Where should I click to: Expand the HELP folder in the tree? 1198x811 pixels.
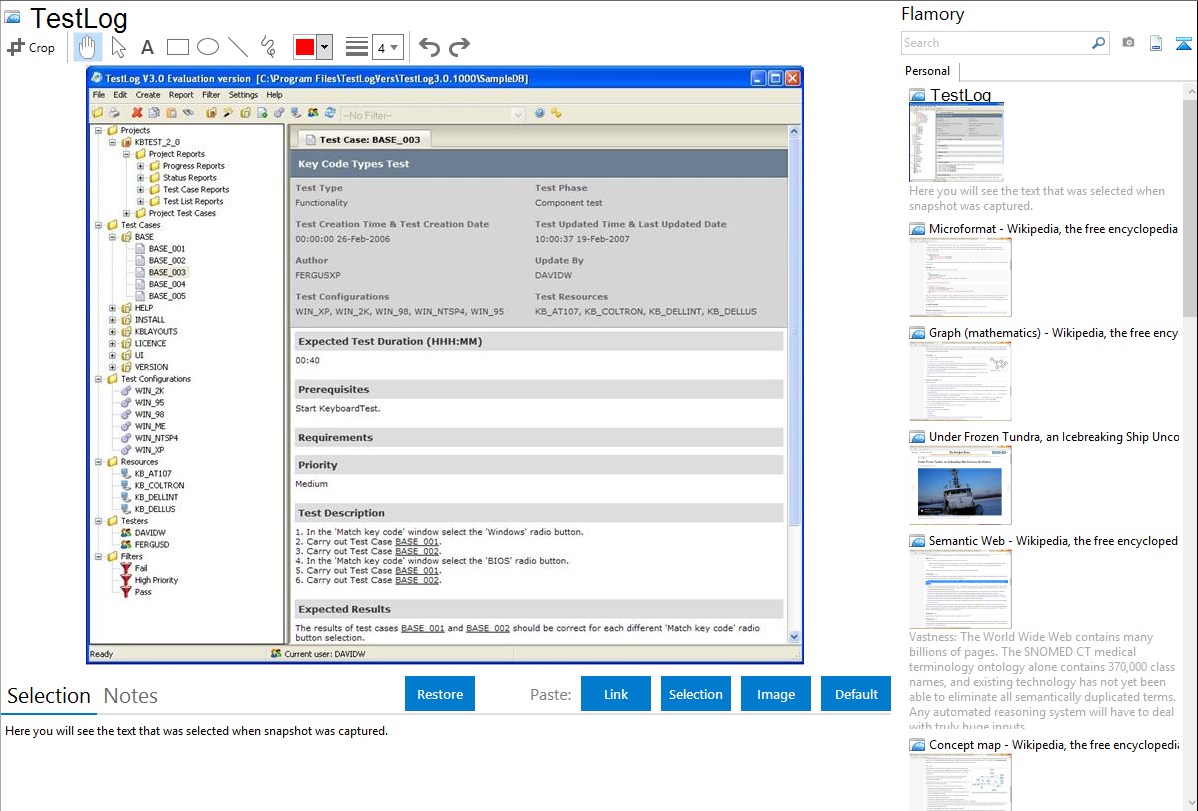pos(112,308)
